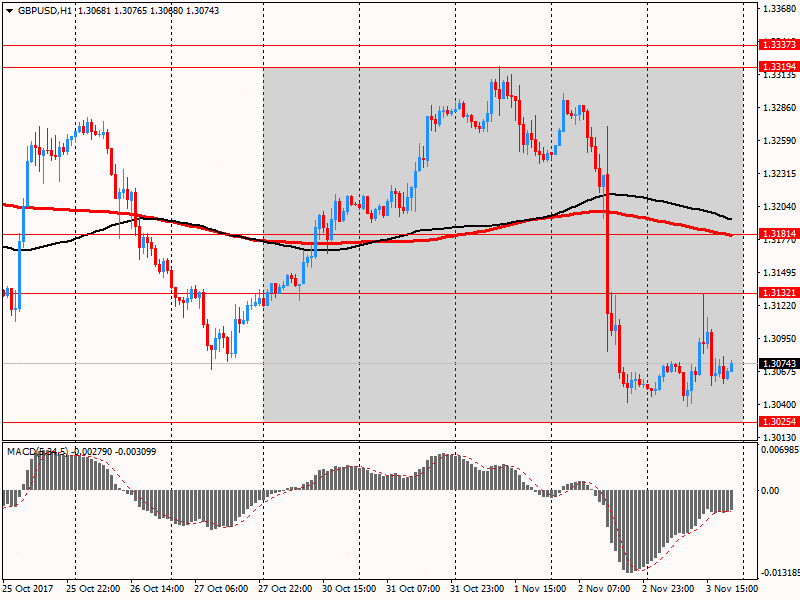Select the red 1.31321 level price tag
800x600 pixels.
pos(779,293)
